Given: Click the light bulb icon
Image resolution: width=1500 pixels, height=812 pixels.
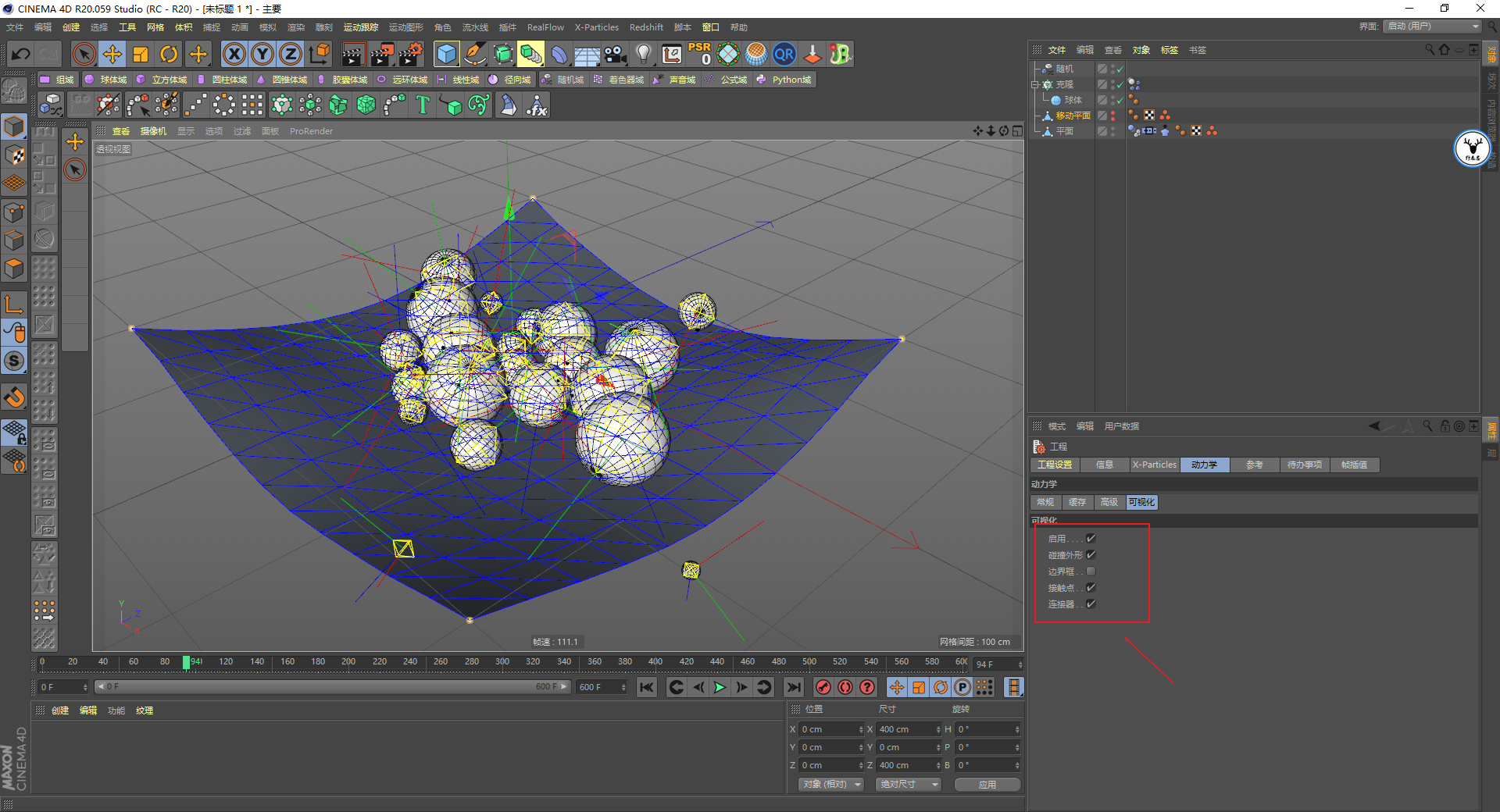Looking at the screenshot, I should (643, 54).
